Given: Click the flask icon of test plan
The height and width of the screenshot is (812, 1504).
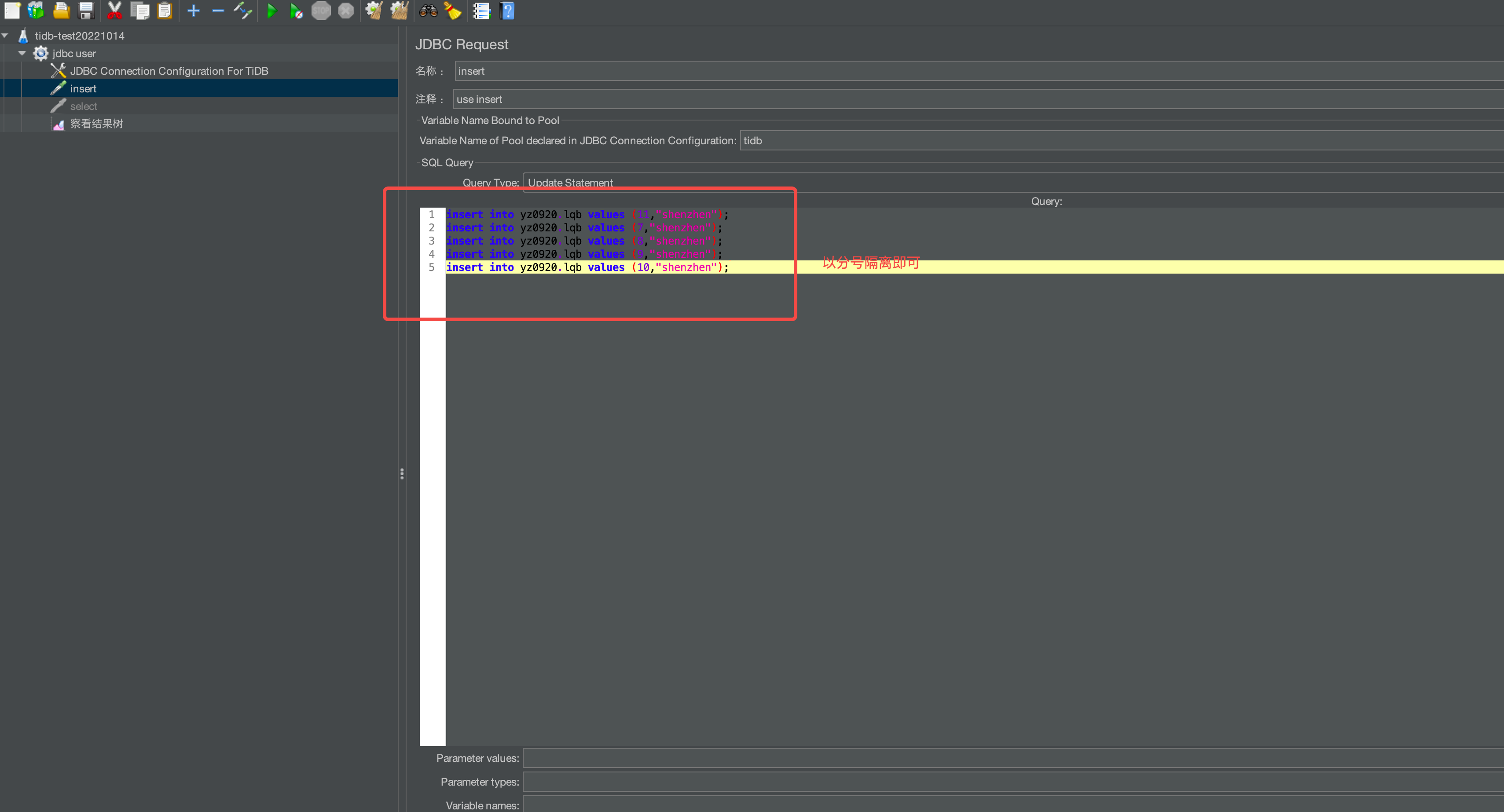Looking at the screenshot, I should pos(23,36).
